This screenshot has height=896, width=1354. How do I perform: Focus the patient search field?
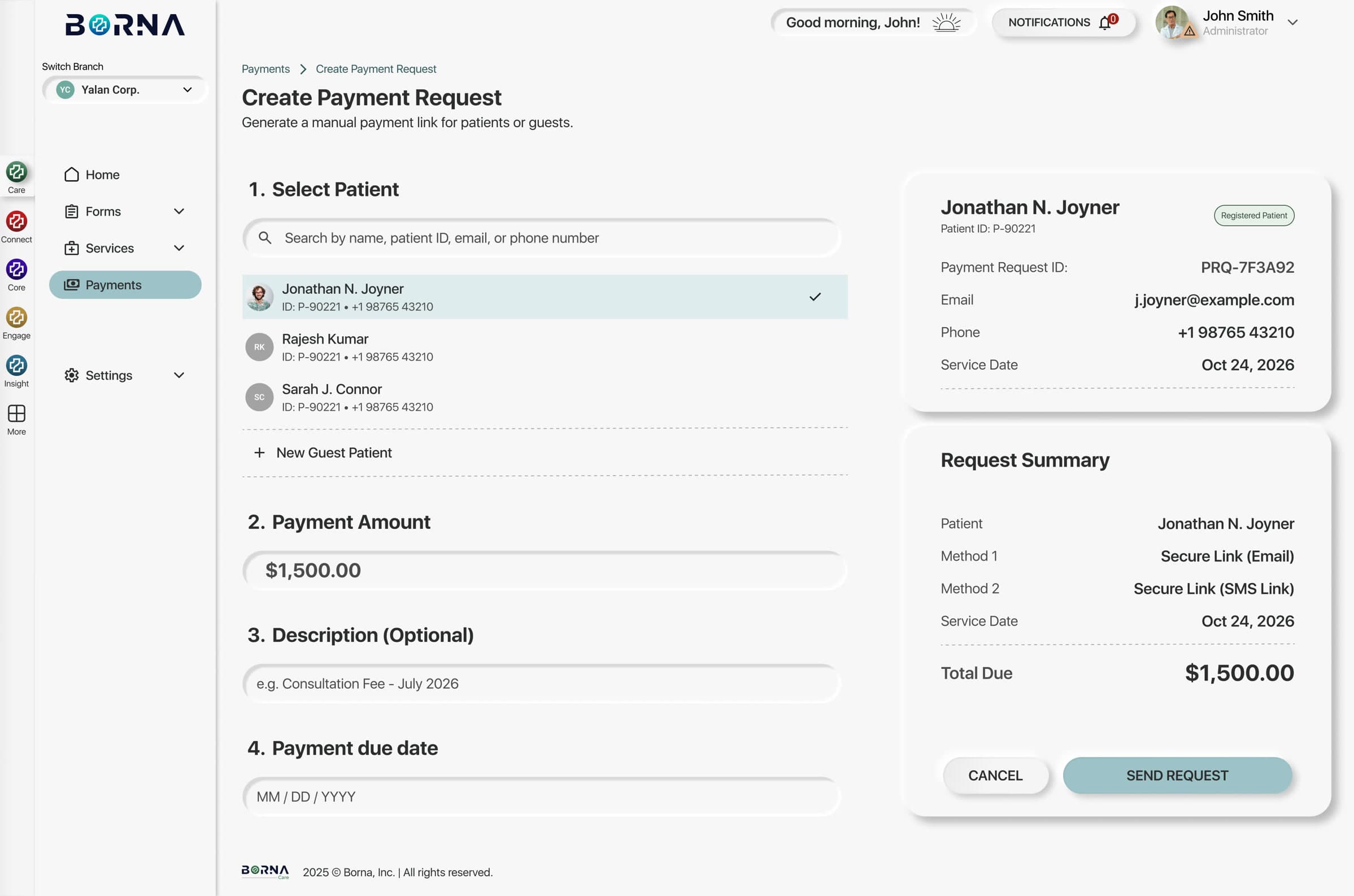click(x=542, y=238)
